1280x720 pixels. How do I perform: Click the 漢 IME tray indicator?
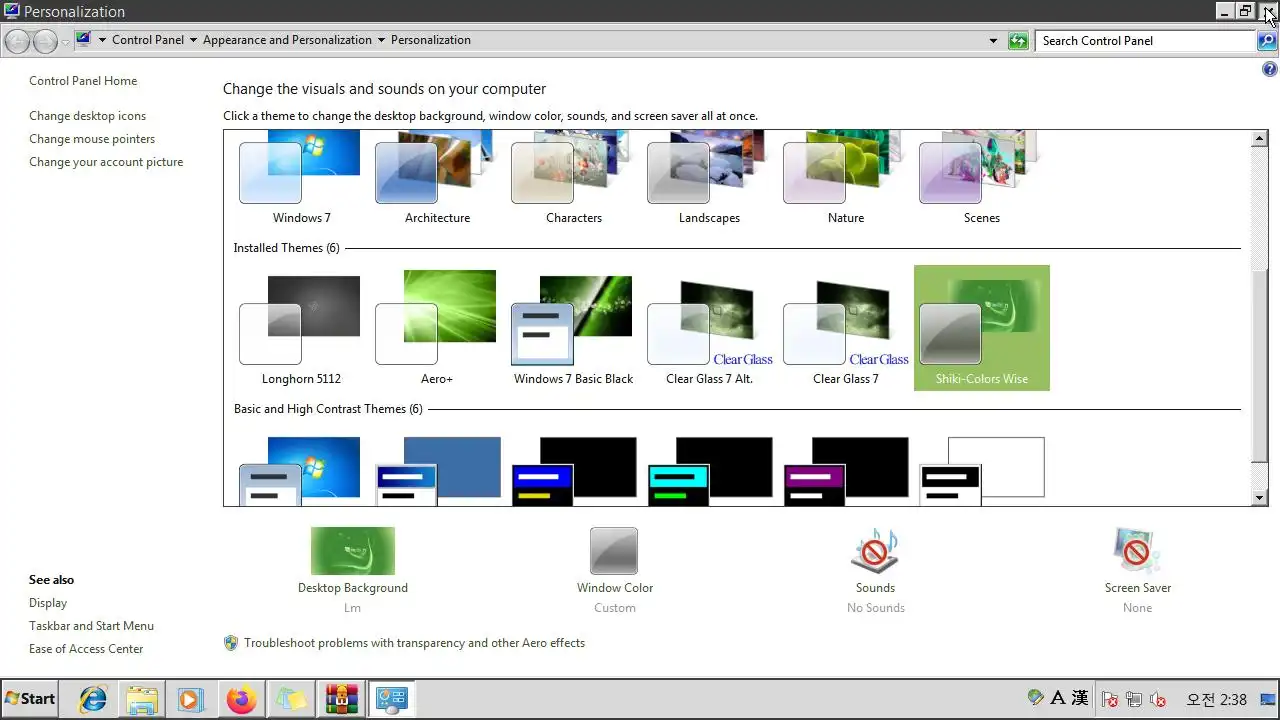(x=1080, y=698)
